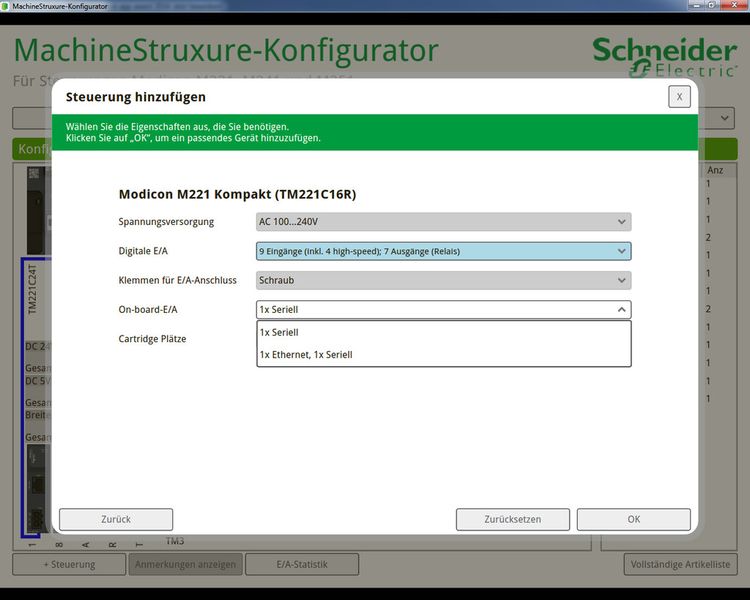
Task: Click 'Anmerkungen anzeigen' in background window
Action: click(186, 564)
